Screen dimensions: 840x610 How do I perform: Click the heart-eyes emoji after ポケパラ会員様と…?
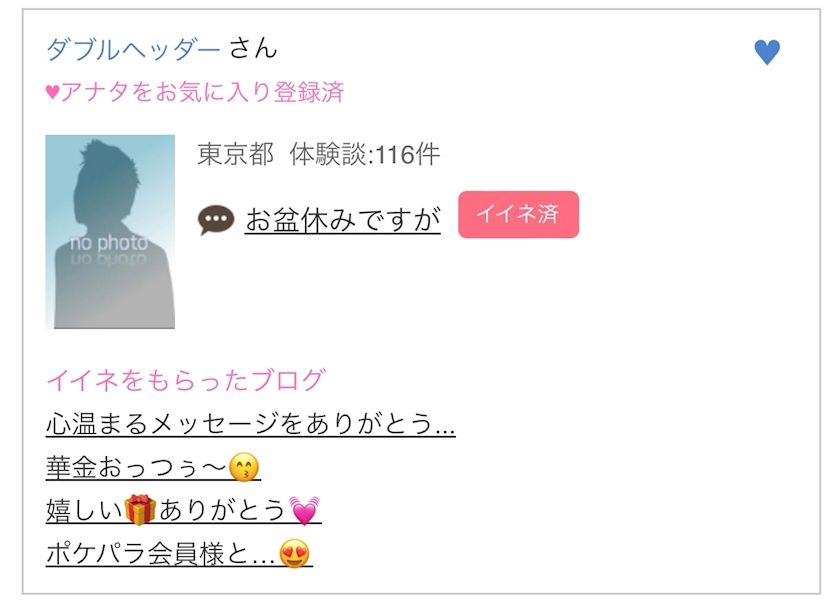click(295, 553)
